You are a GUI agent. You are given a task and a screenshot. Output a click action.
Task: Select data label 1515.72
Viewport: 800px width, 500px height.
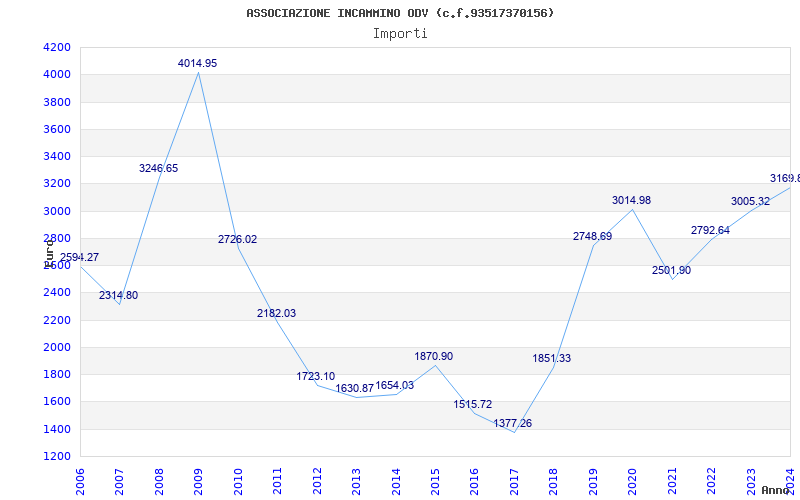[x=473, y=405]
